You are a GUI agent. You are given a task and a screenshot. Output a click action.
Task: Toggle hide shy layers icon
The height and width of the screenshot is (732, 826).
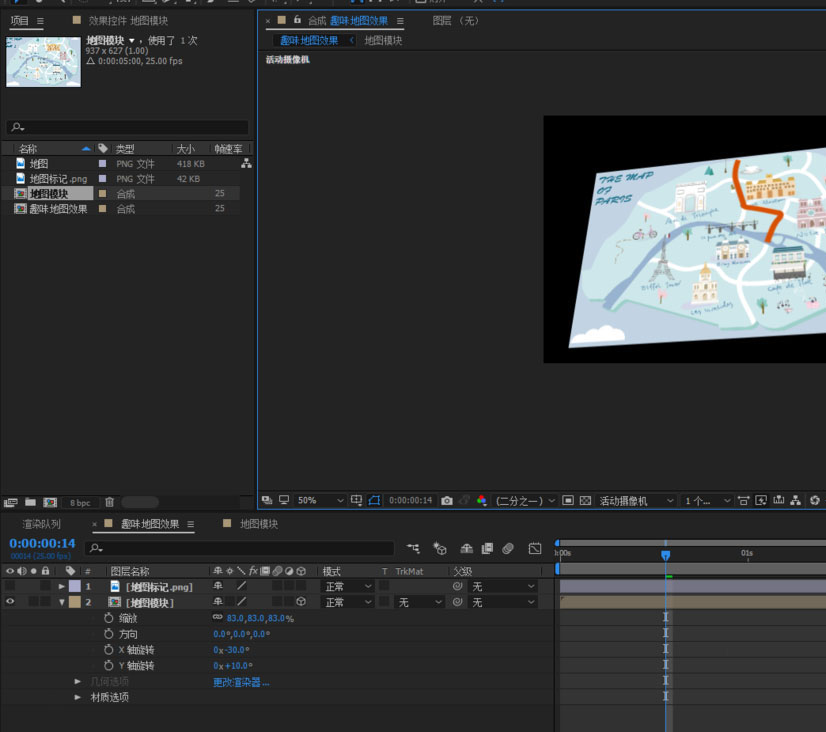pyautogui.click(x=466, y=548)
